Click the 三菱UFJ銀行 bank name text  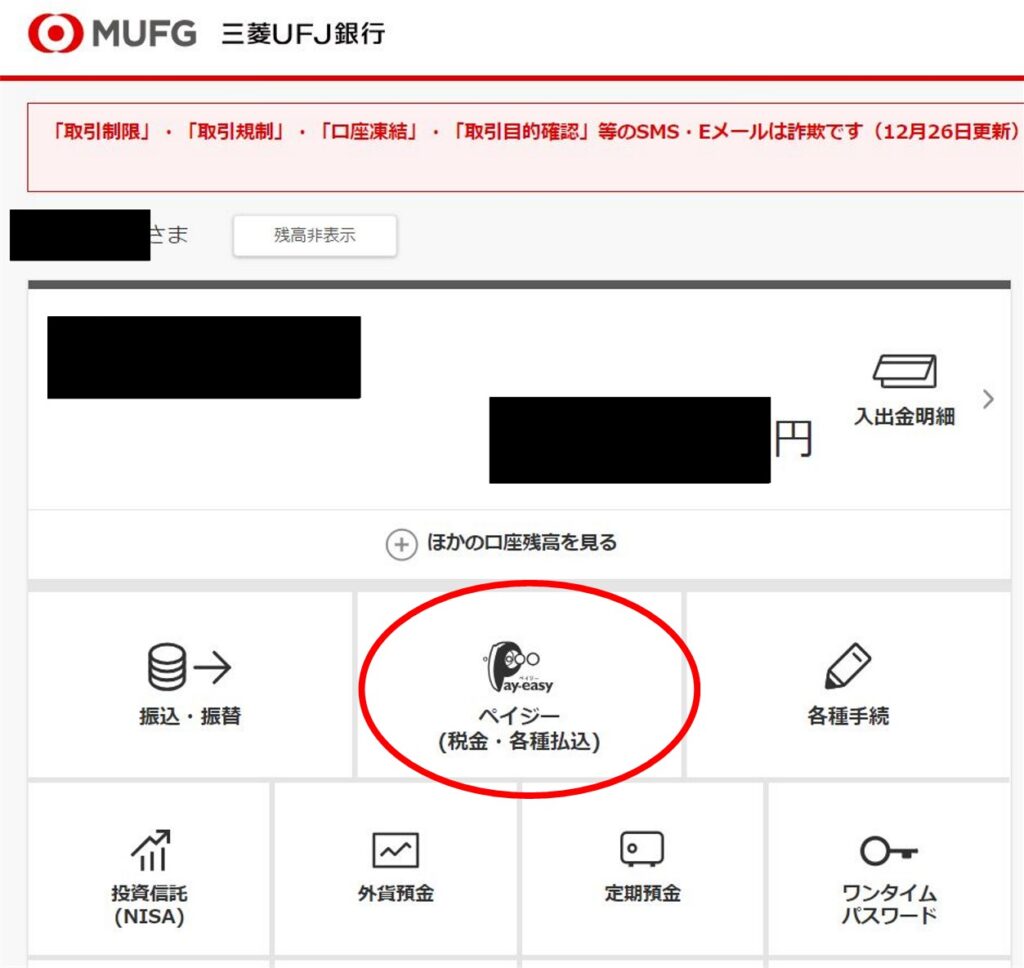click(304, 34)
